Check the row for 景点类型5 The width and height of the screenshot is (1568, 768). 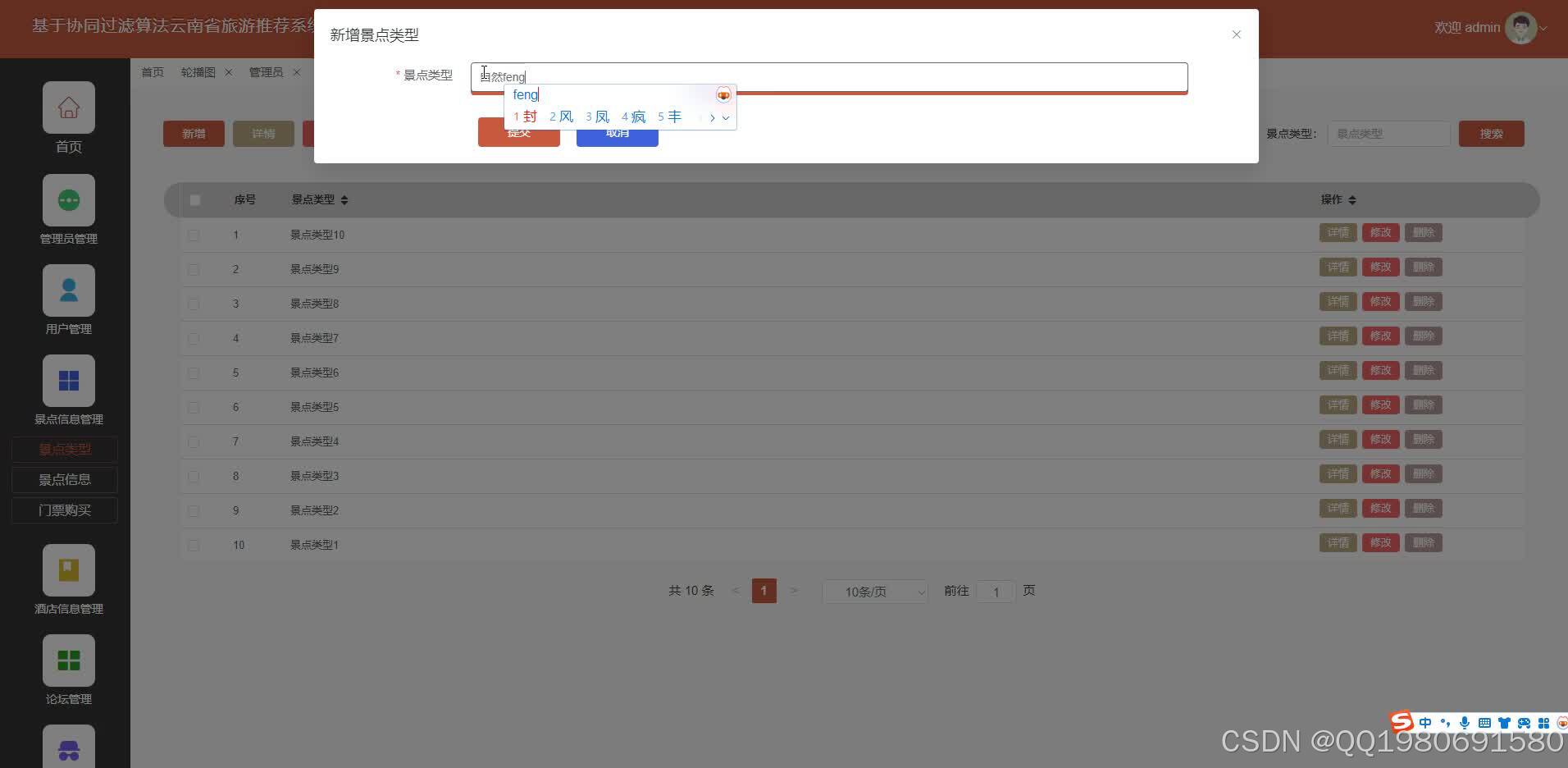click(194, 408)
